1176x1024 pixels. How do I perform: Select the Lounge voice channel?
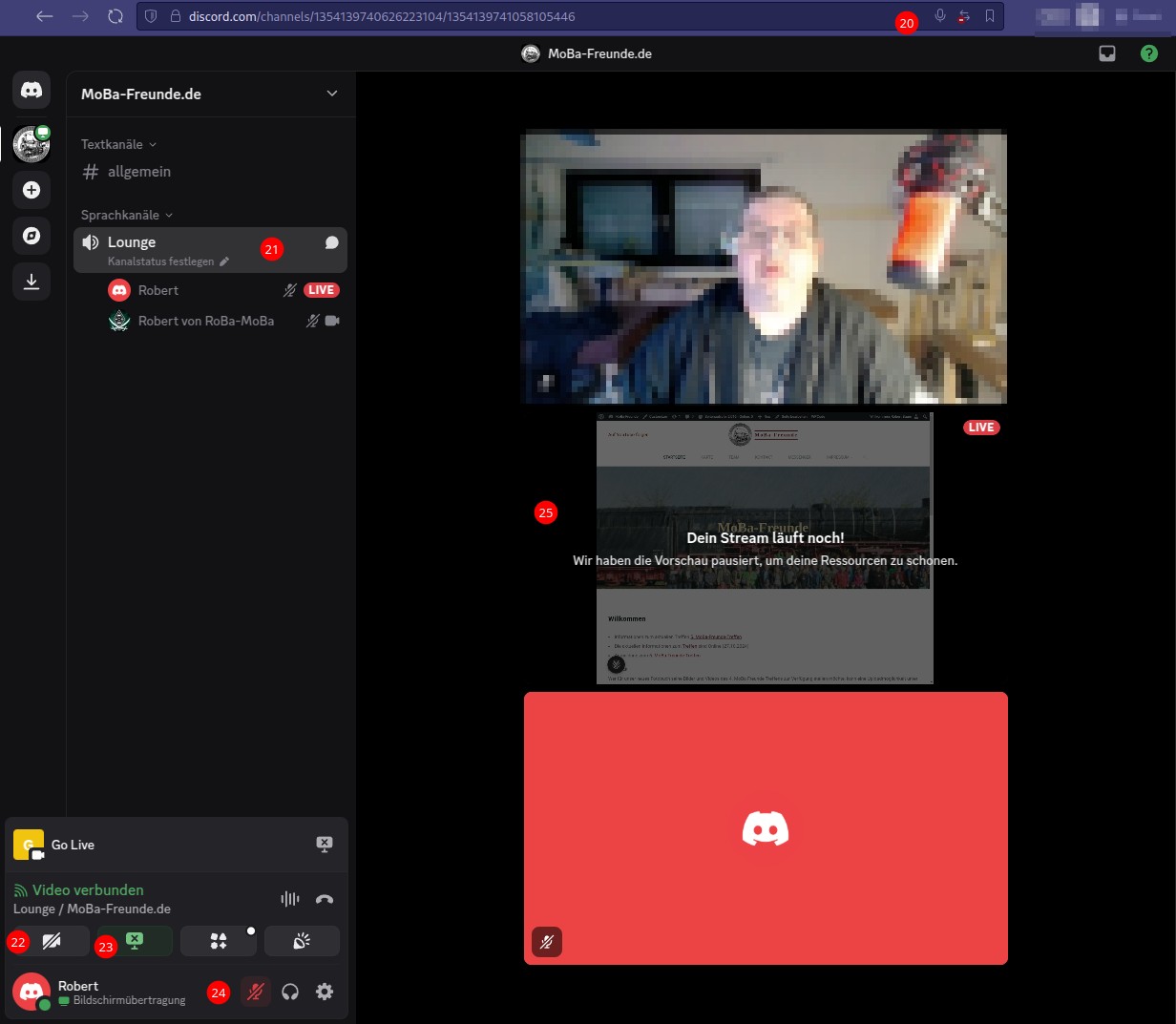pyautogui.click(x=210, y=250)
